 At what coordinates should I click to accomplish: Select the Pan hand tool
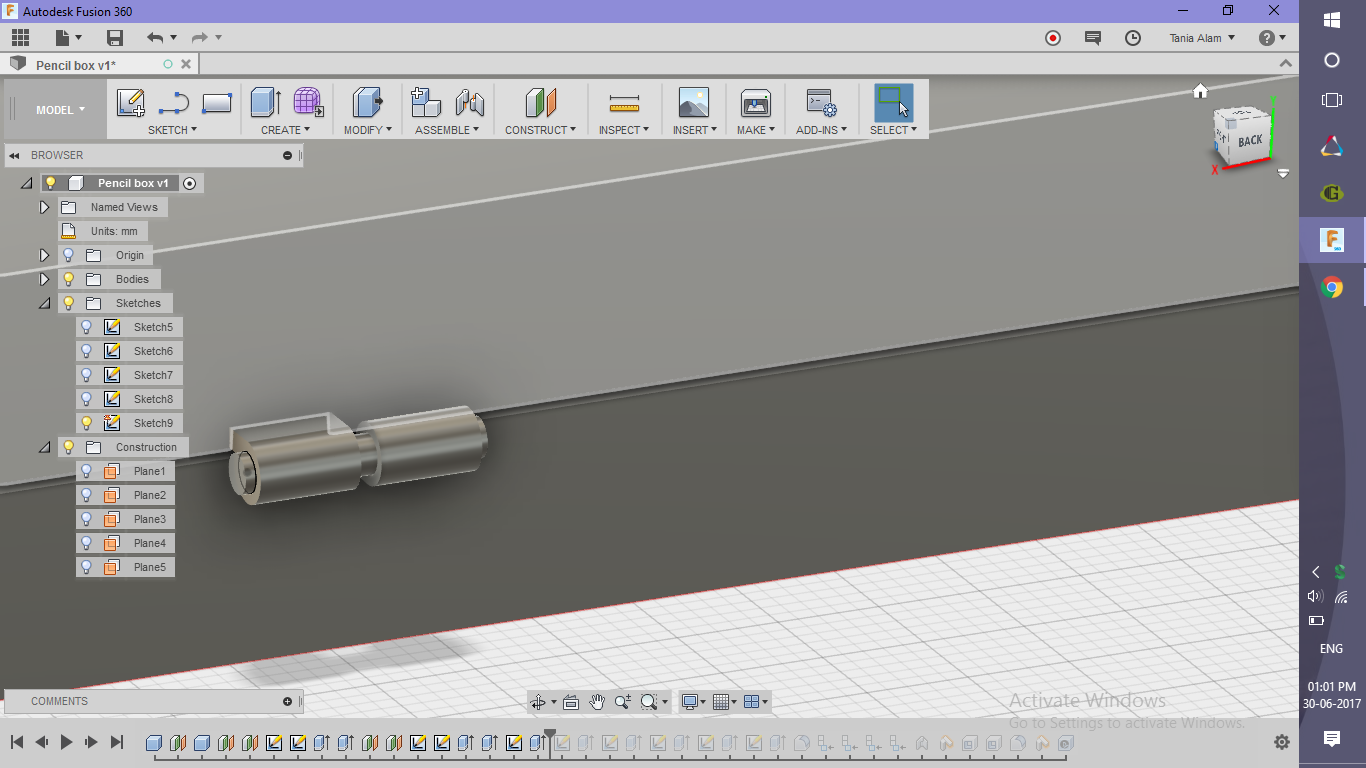click(x=597, y=702)
